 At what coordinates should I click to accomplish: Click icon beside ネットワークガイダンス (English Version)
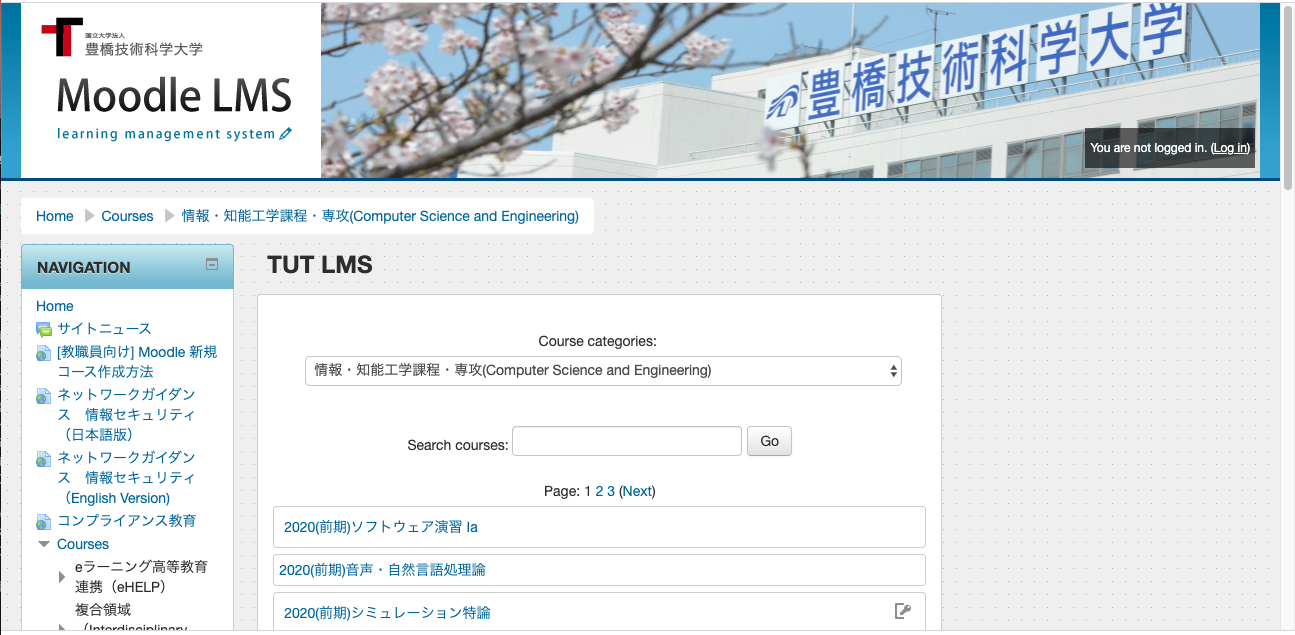pos(44,459)
